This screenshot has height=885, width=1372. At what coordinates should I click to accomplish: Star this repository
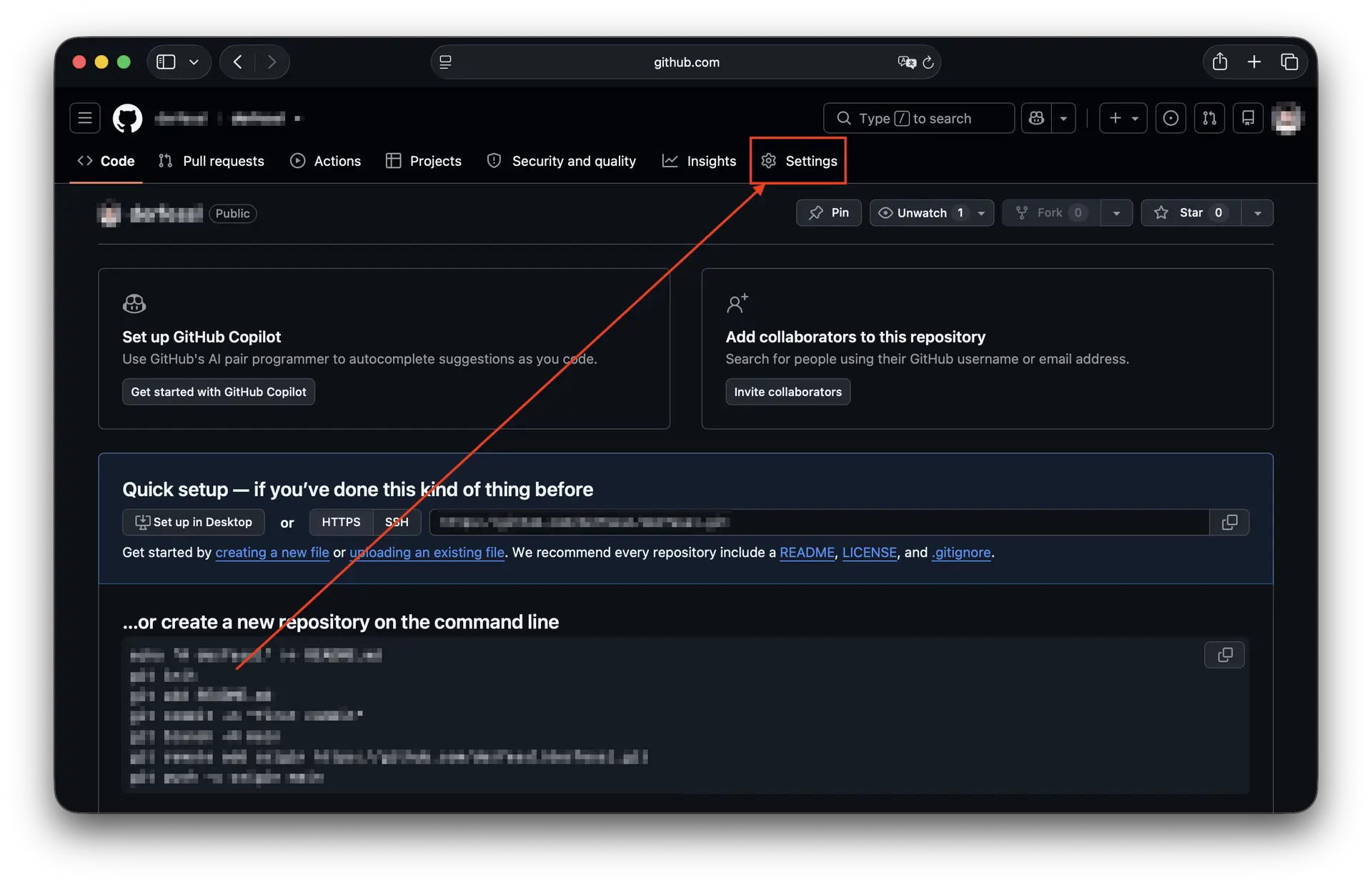tap(1191, 212)
